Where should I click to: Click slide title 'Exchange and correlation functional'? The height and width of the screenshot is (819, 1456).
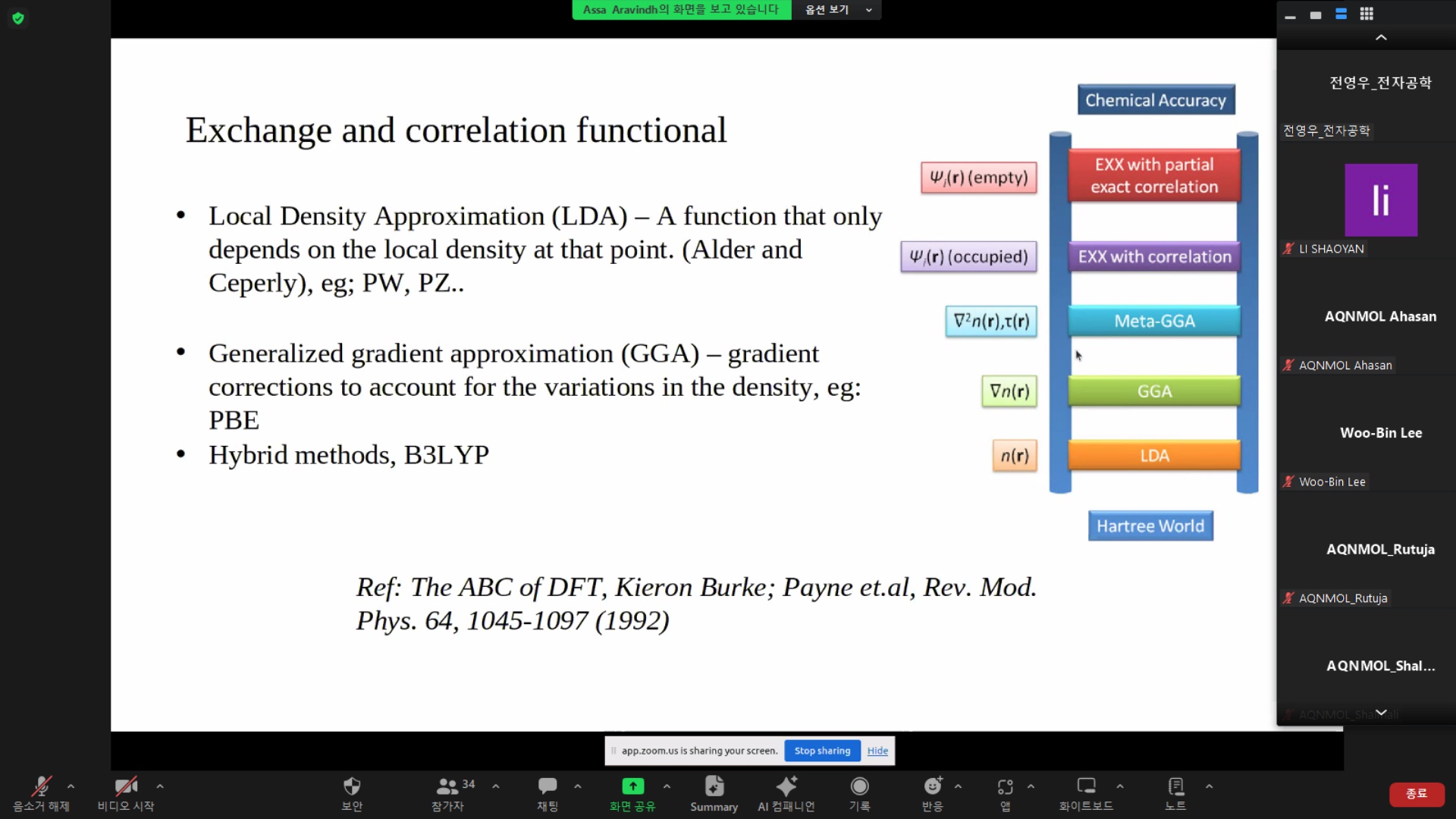[x=456, y=130]
